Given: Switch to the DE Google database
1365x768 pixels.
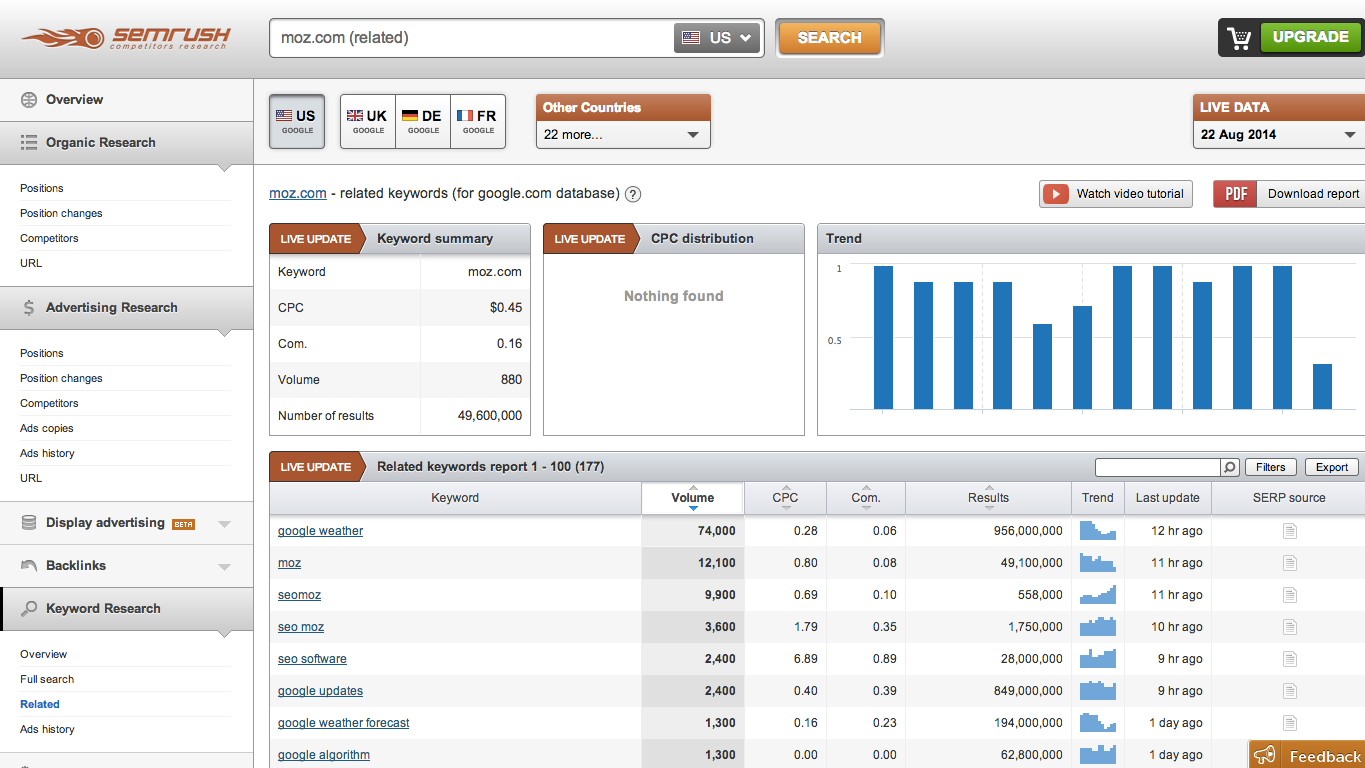Looking at the screenshot, I should point(423,122).
